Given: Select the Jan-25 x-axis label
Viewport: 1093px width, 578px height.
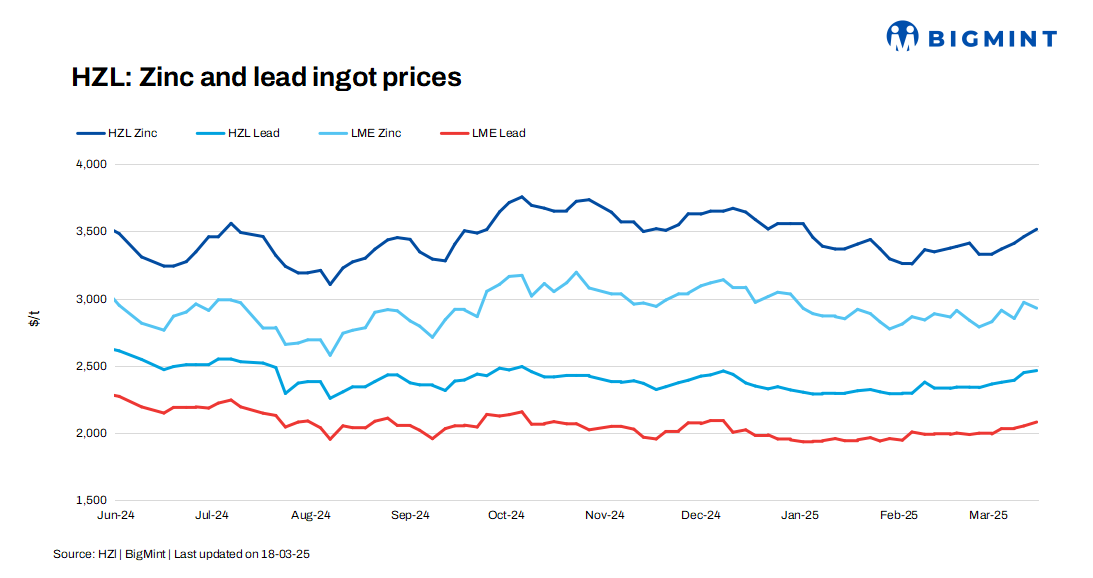Looking at the screenshot, I should (800, 516).
